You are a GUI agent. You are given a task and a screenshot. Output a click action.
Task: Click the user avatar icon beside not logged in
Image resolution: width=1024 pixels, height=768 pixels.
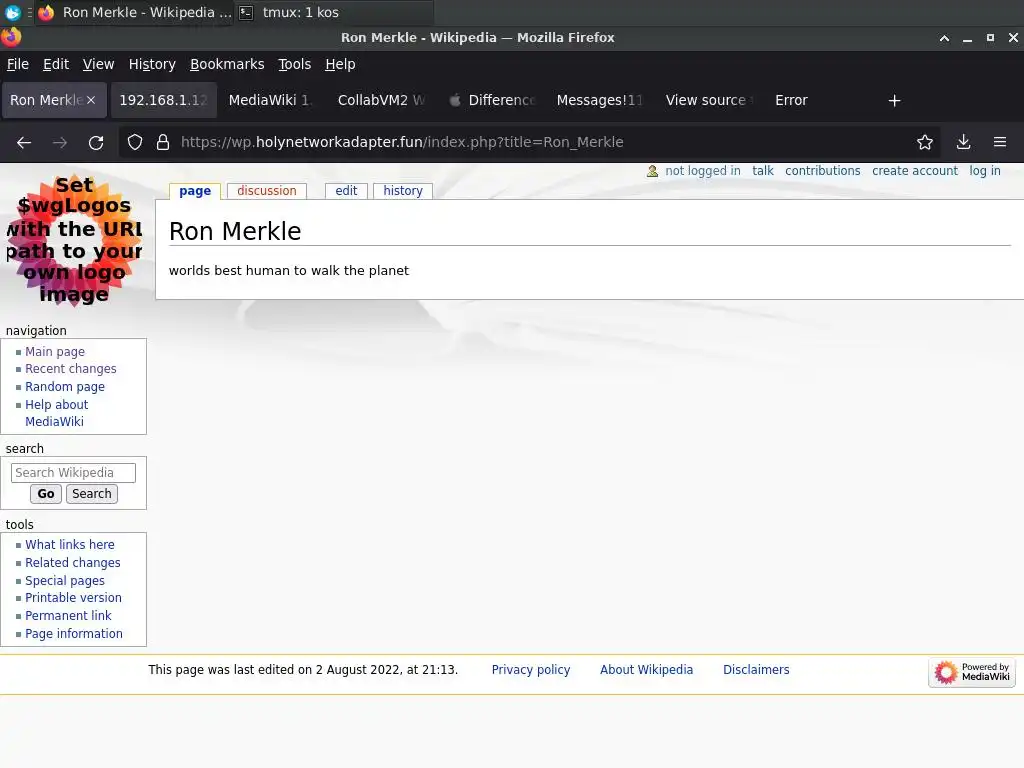coord(652,171)
